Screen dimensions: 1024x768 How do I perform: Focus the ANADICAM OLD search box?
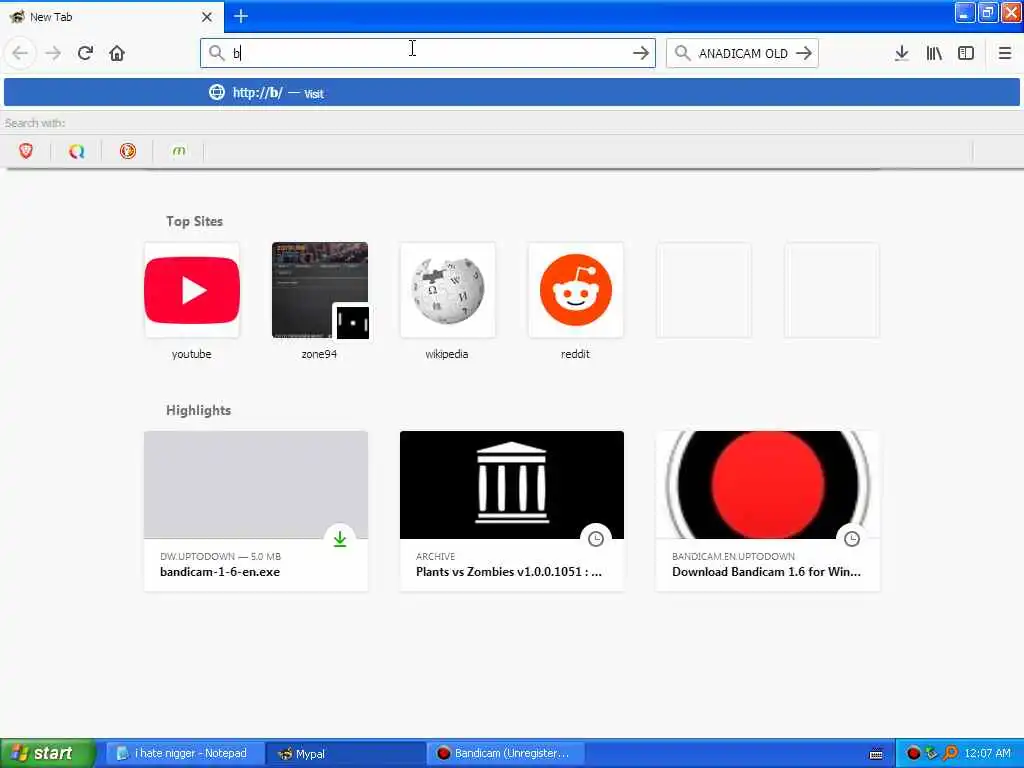pos(742,53)
